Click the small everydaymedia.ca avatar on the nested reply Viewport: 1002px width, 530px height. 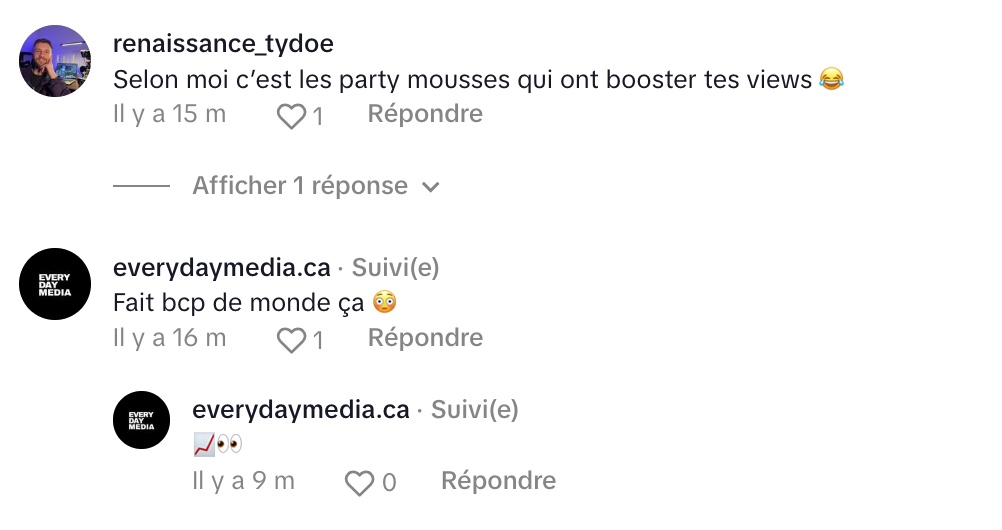141,420
